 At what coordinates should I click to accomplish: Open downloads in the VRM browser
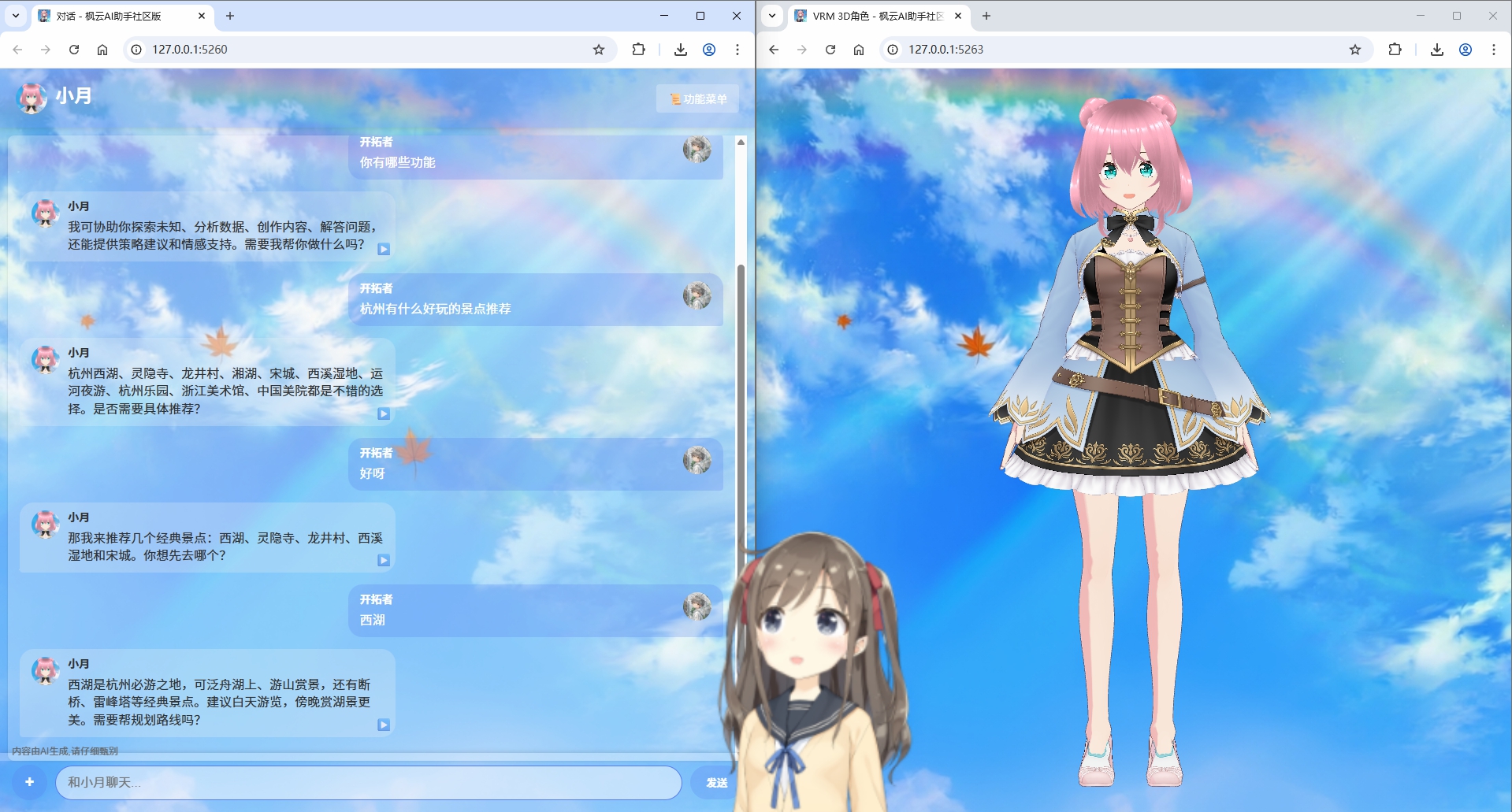1437,50
